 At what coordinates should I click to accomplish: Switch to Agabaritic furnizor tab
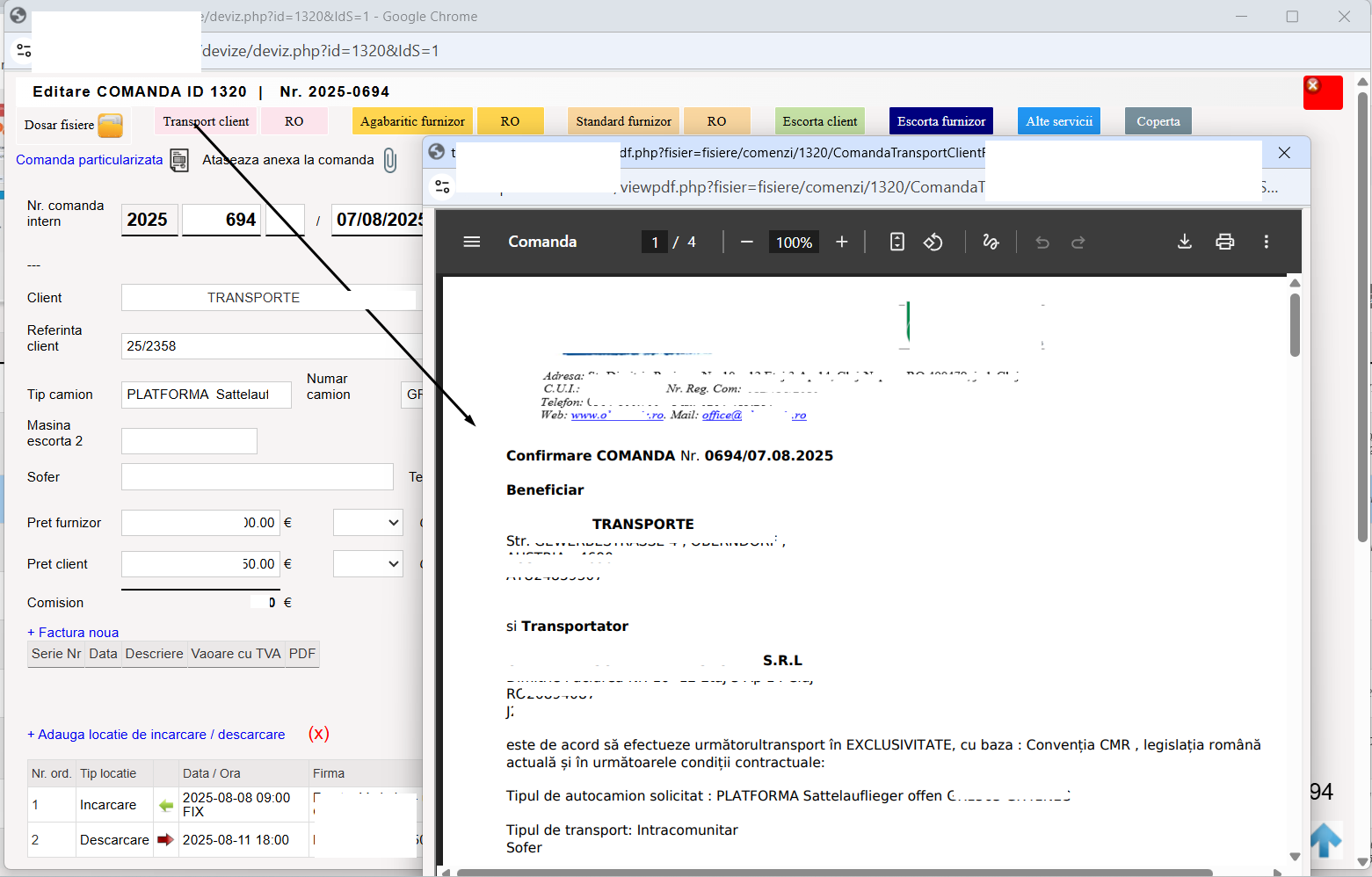(412, 121)
